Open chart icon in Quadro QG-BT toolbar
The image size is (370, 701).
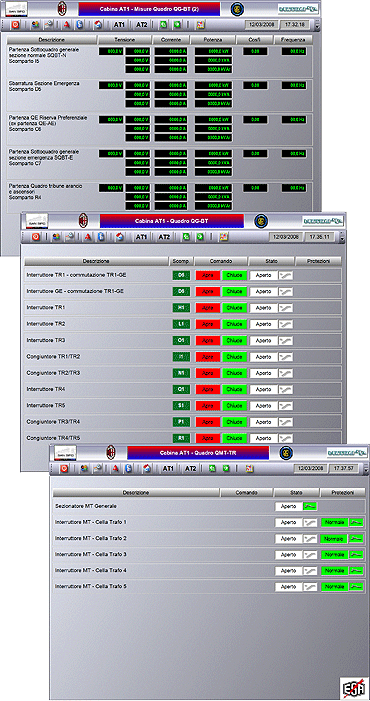coord(223,237)
